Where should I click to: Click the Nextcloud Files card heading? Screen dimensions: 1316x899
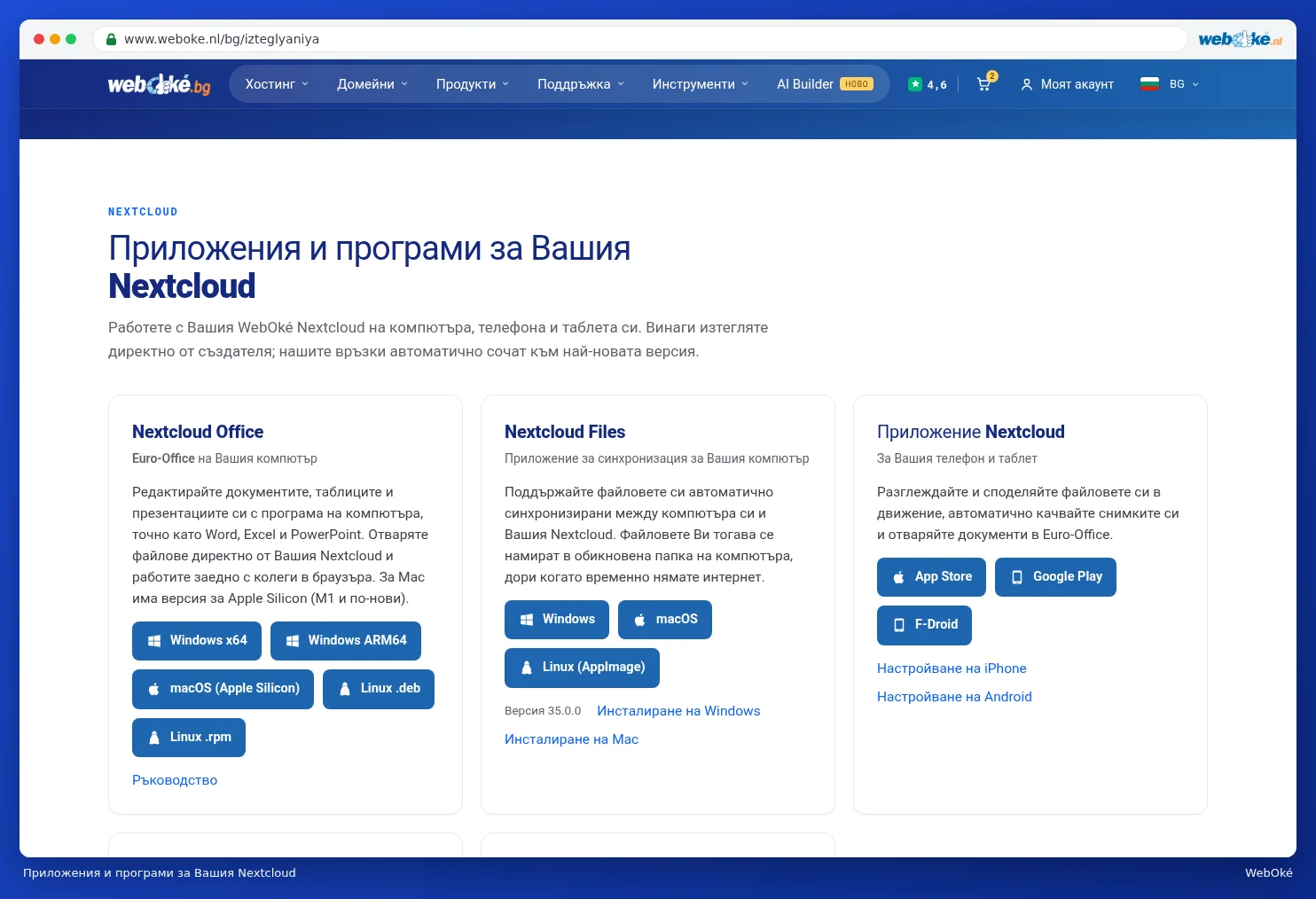(x=565, y=432)
